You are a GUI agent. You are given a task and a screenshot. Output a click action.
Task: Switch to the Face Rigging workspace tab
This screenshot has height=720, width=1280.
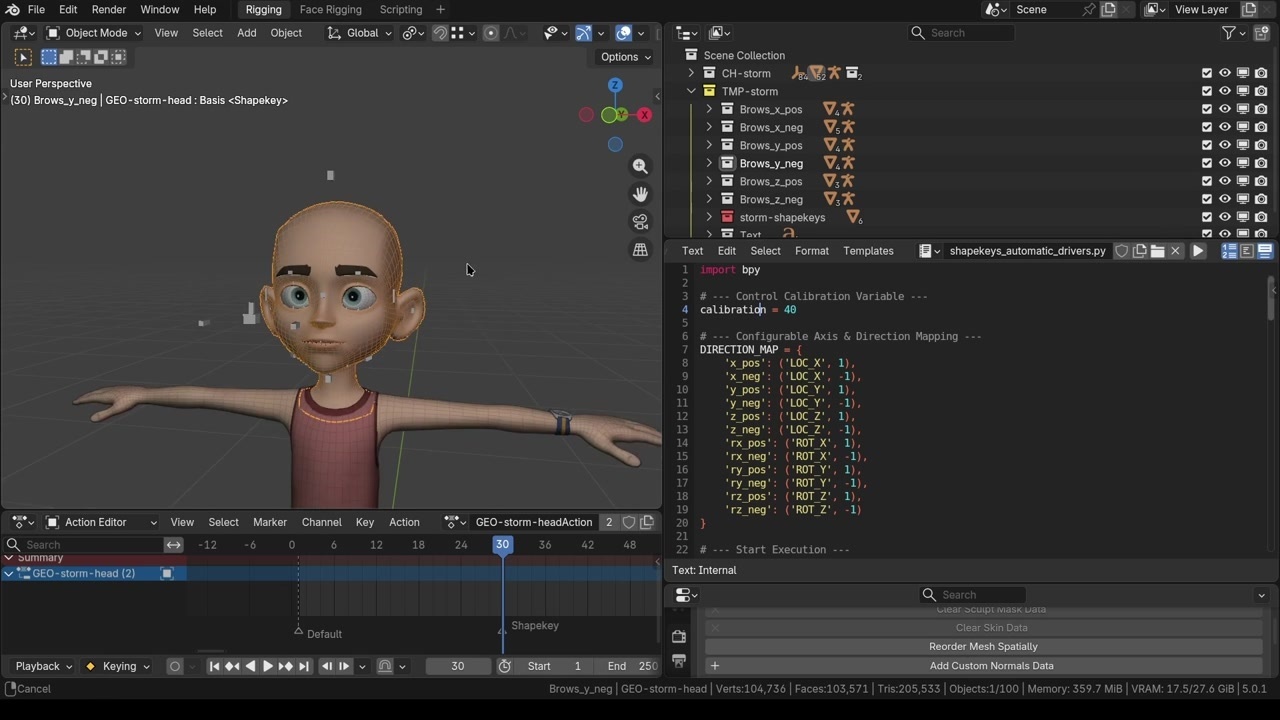tap(330, 10)
